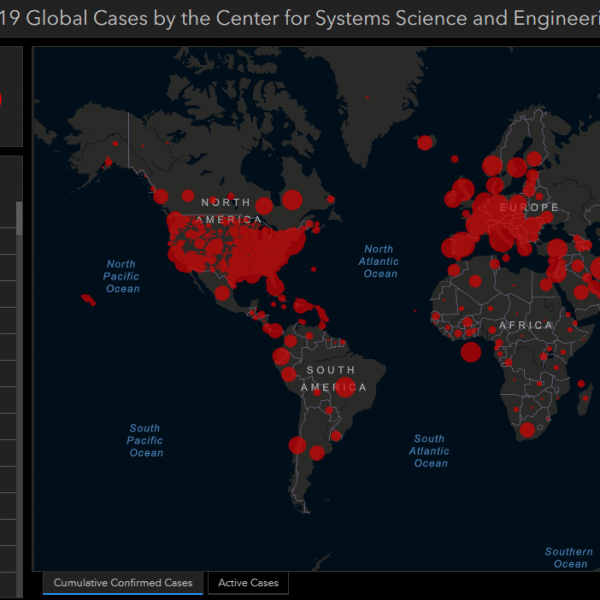Click the red dot on Madagascar

[585, 398]
